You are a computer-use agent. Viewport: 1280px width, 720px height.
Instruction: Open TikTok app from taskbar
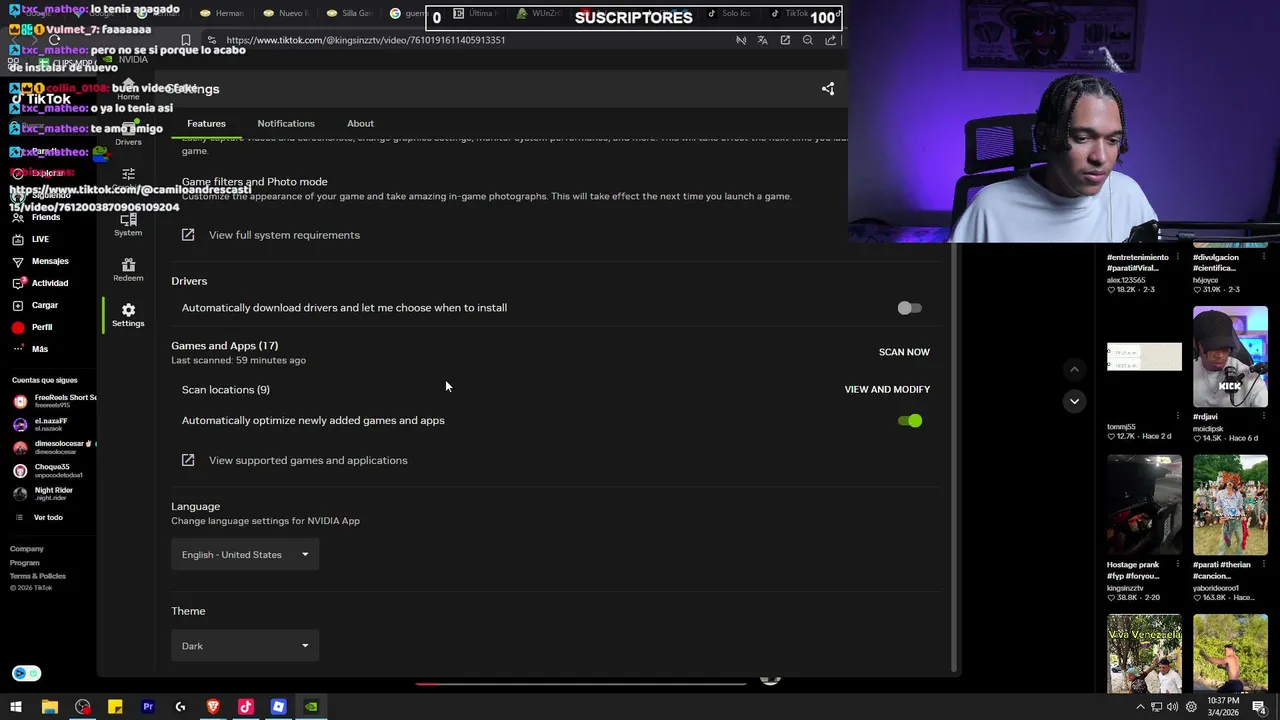pyautogui.click(x=246, y=707)
